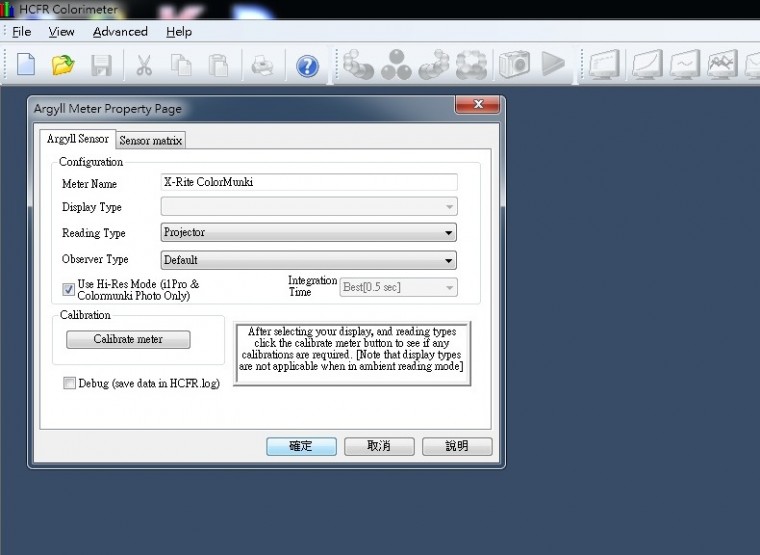Viewport: 760px width, 555px height.
Task: Open the View menu
Action: point(61,32)
